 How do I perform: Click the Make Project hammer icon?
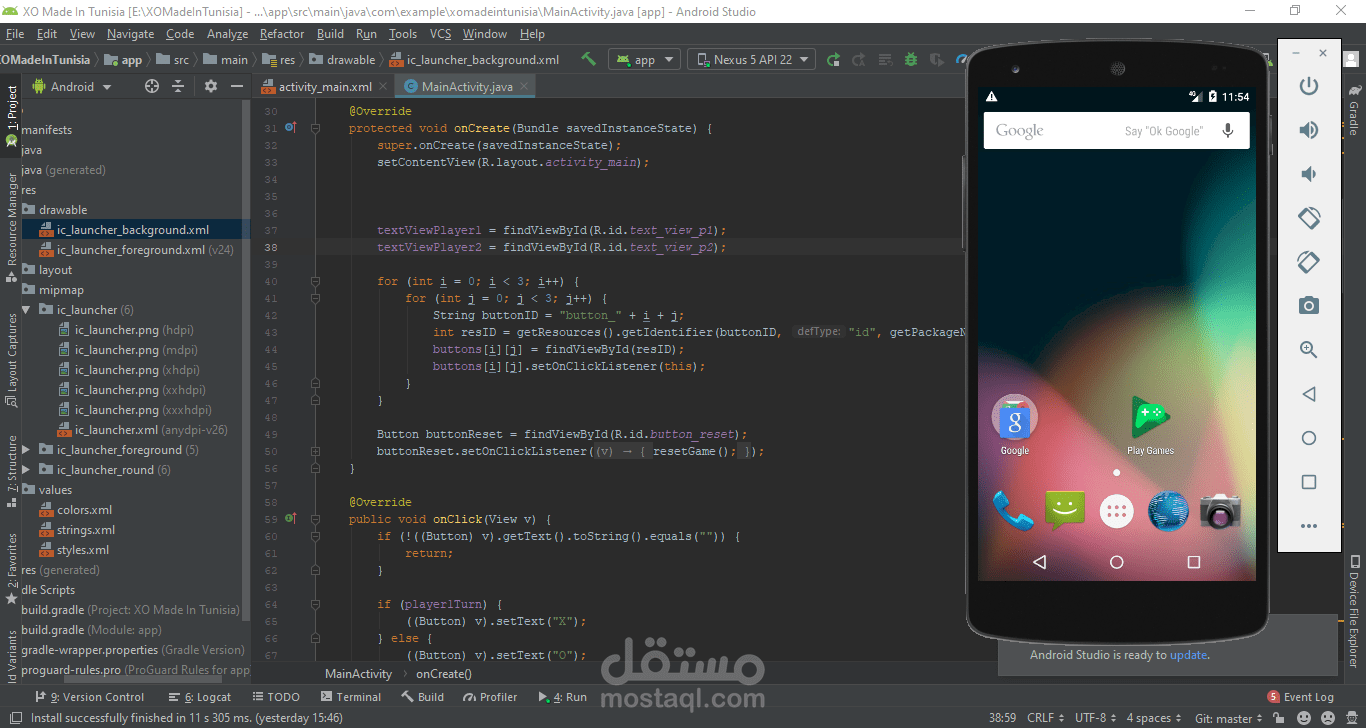[589, 59]
